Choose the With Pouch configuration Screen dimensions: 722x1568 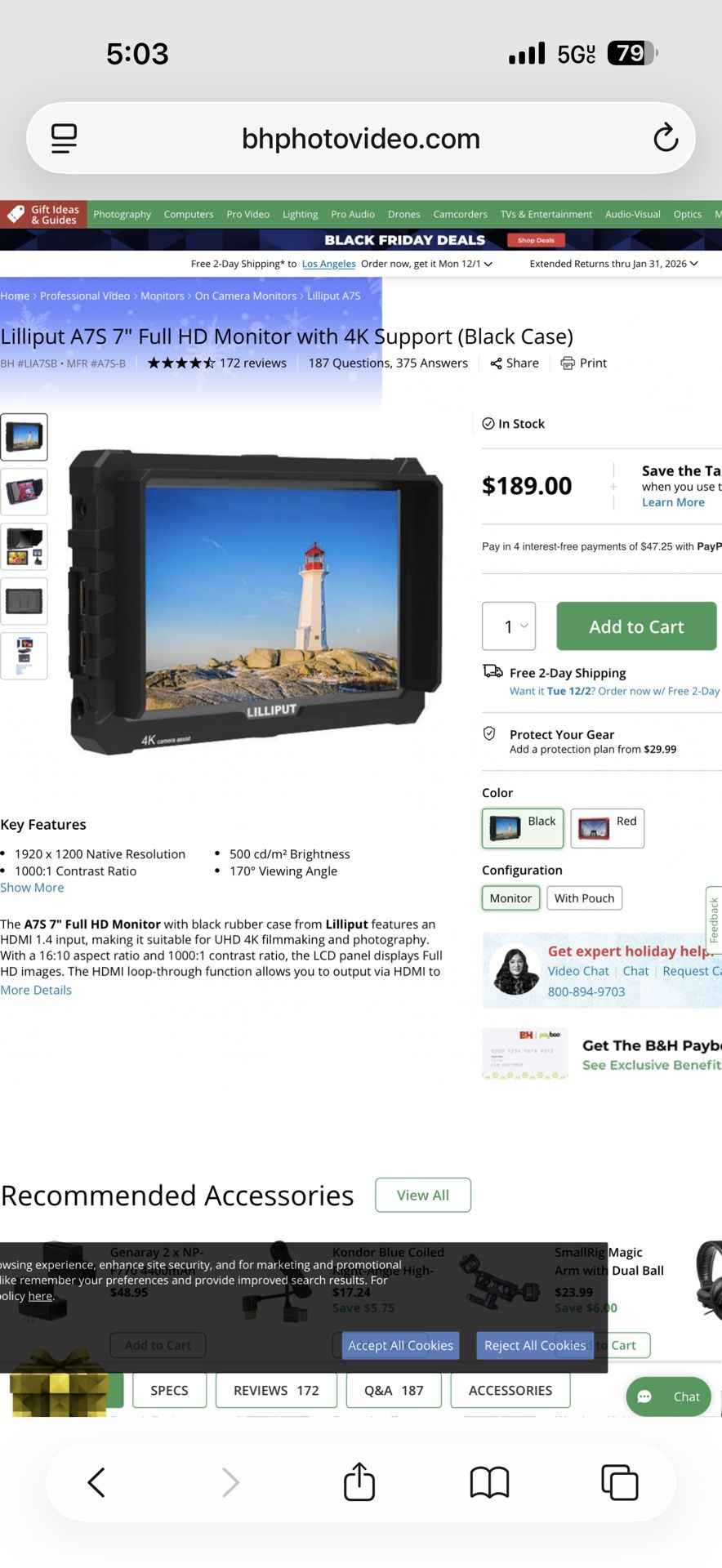click(584, 898)
